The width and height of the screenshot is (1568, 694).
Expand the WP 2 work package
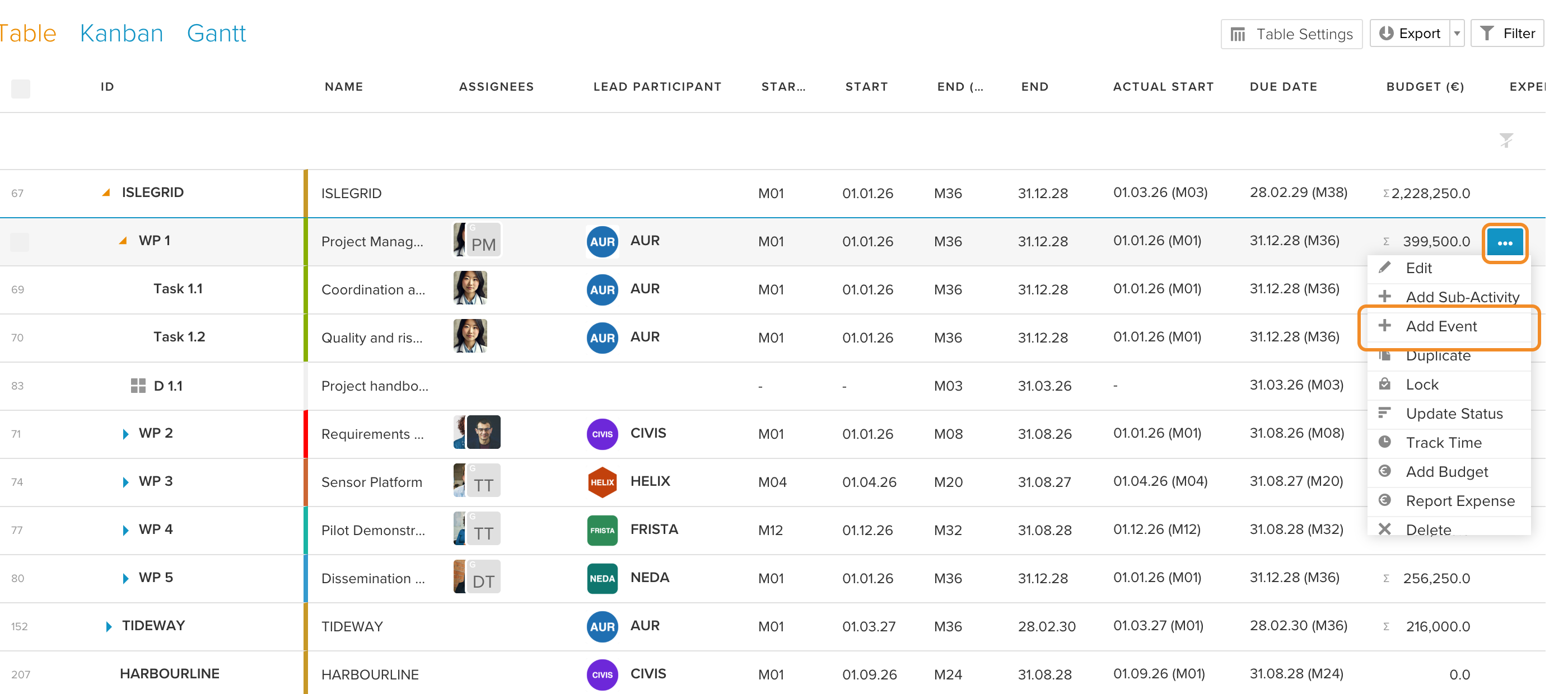click(125, 434)
